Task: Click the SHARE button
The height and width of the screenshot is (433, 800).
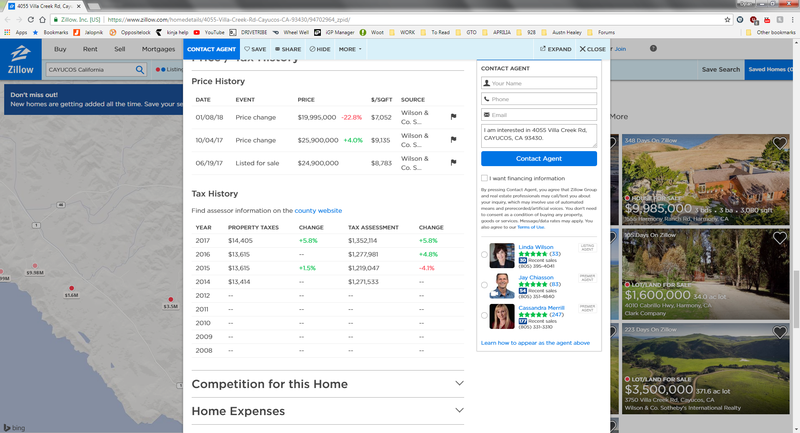Action: (288, 49)
